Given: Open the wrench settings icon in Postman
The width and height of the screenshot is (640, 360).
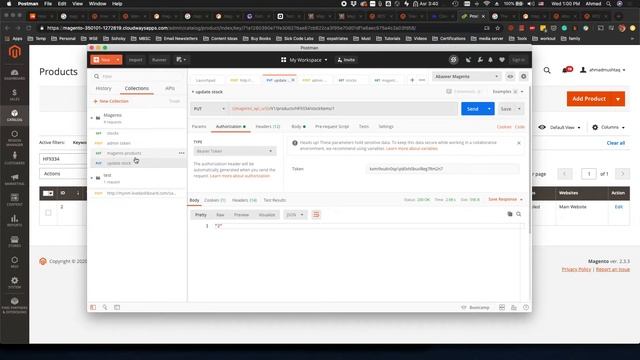Looking at the screenshot, I should (480, 60).
